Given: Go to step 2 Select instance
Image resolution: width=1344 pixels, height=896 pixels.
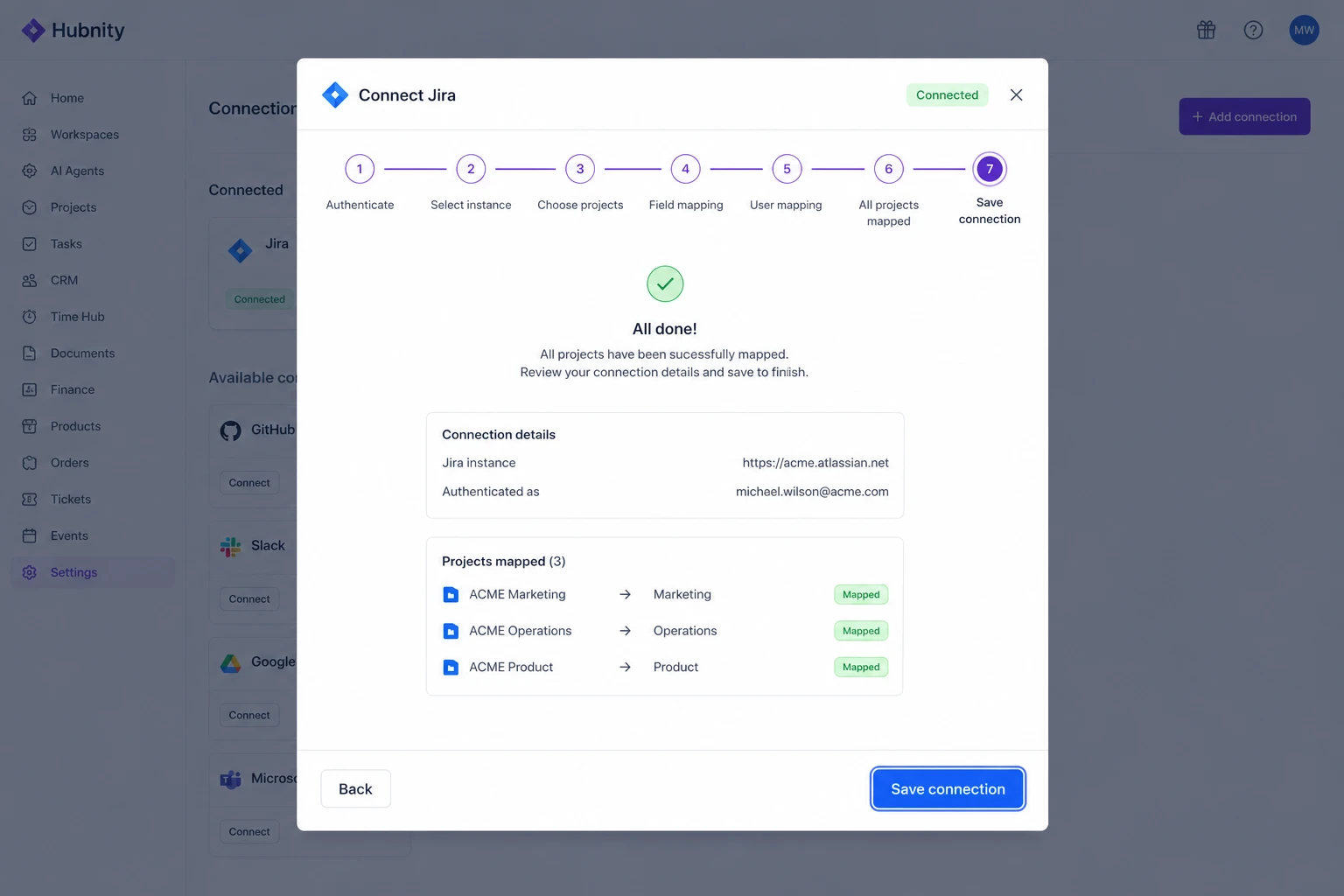Looking at the screenshot, I should (471, 169).
